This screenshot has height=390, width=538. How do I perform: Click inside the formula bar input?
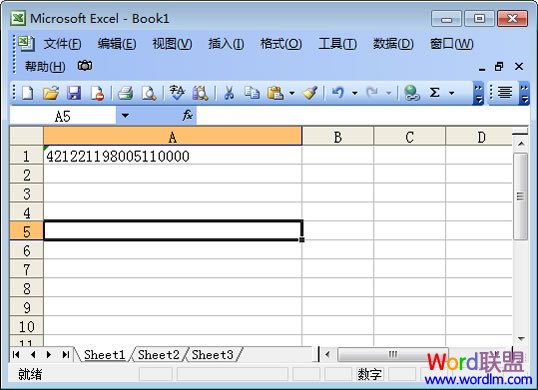(x=362, y=116)
